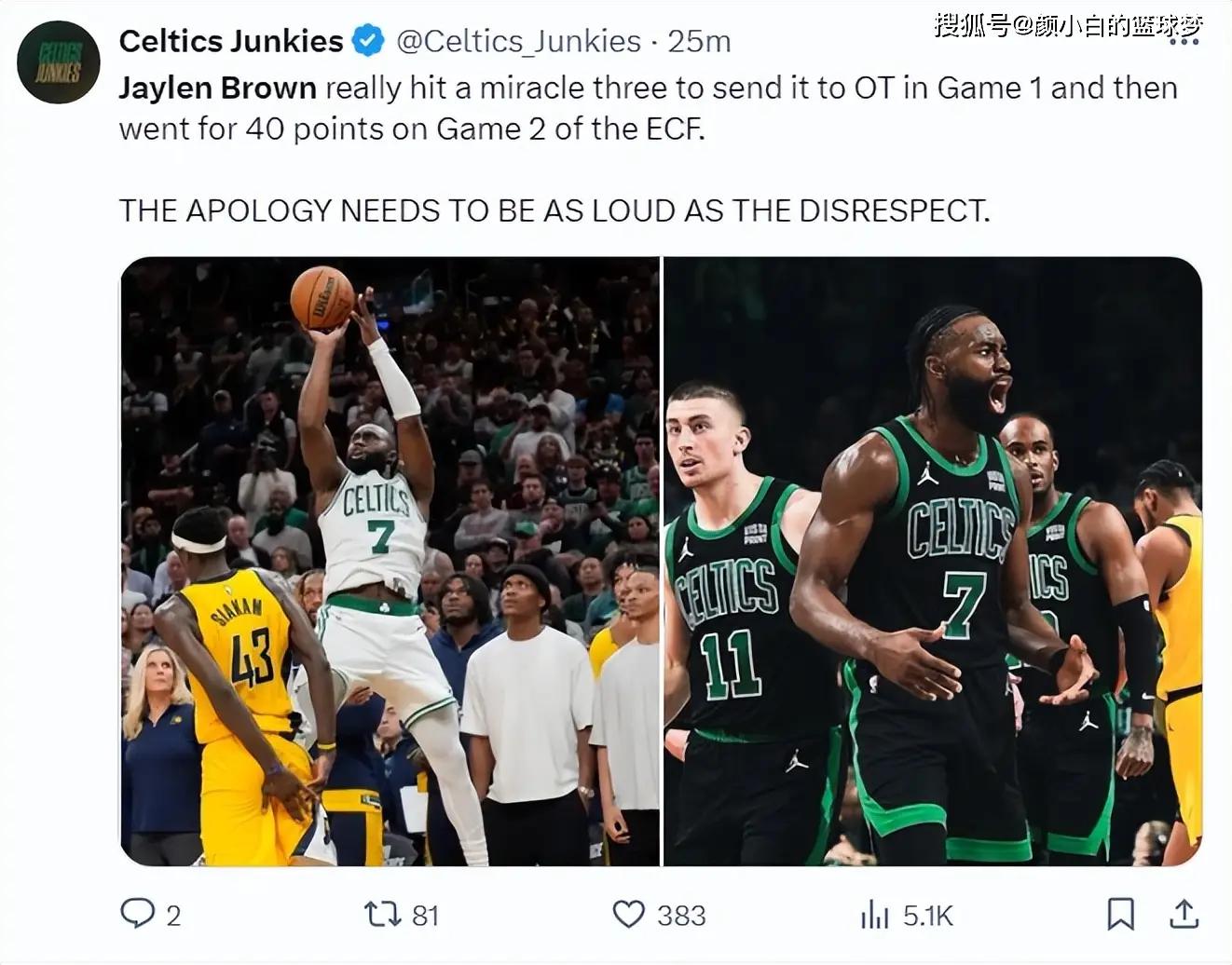Image resolution: width=1232 pixels, height=965 pixels.
Task: Open the three-dot more options menu
Action: pyautogui.click(x=1184, y=42)
